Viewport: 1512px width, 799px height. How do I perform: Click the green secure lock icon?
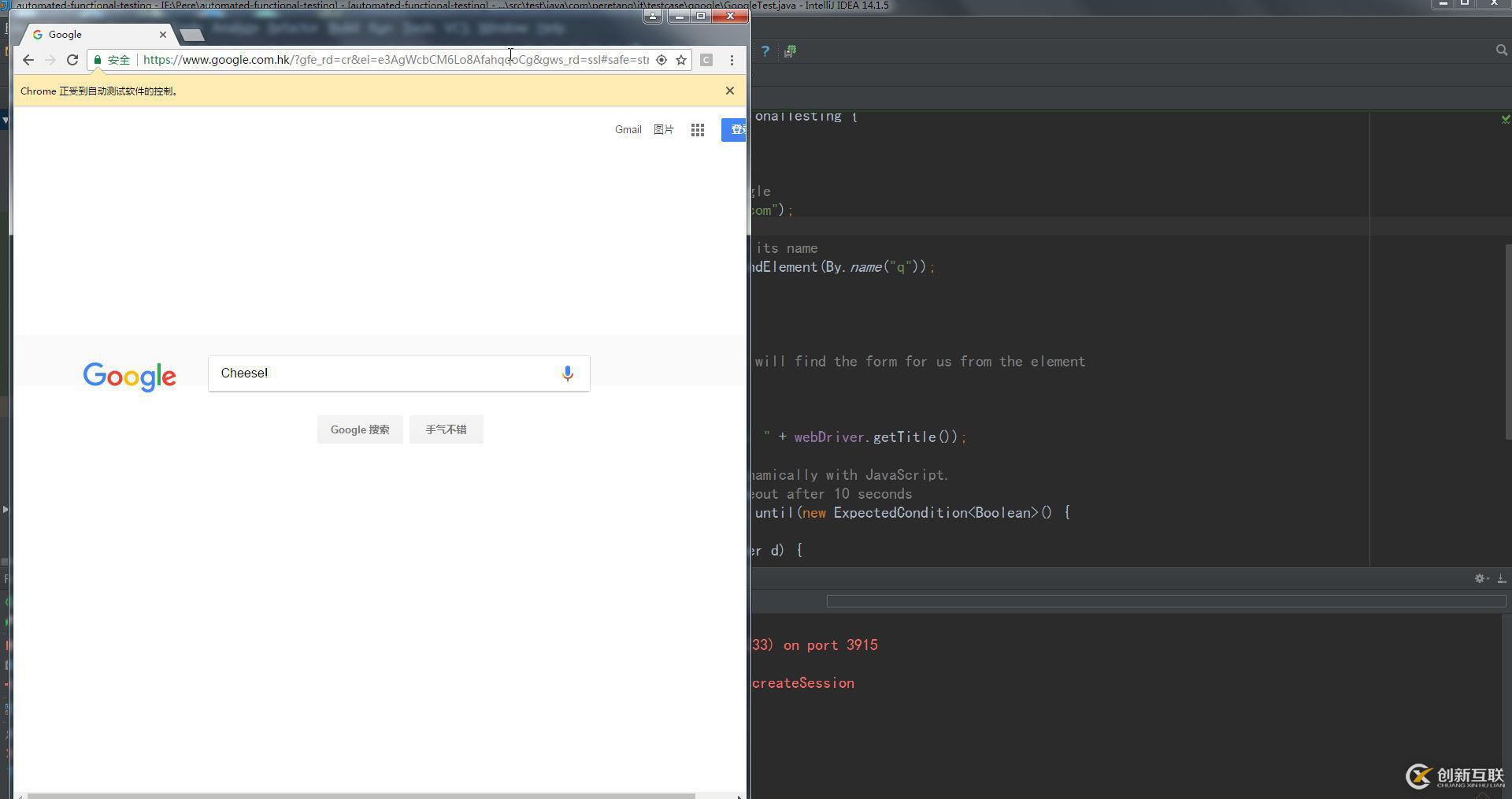(x=98, y=60)
